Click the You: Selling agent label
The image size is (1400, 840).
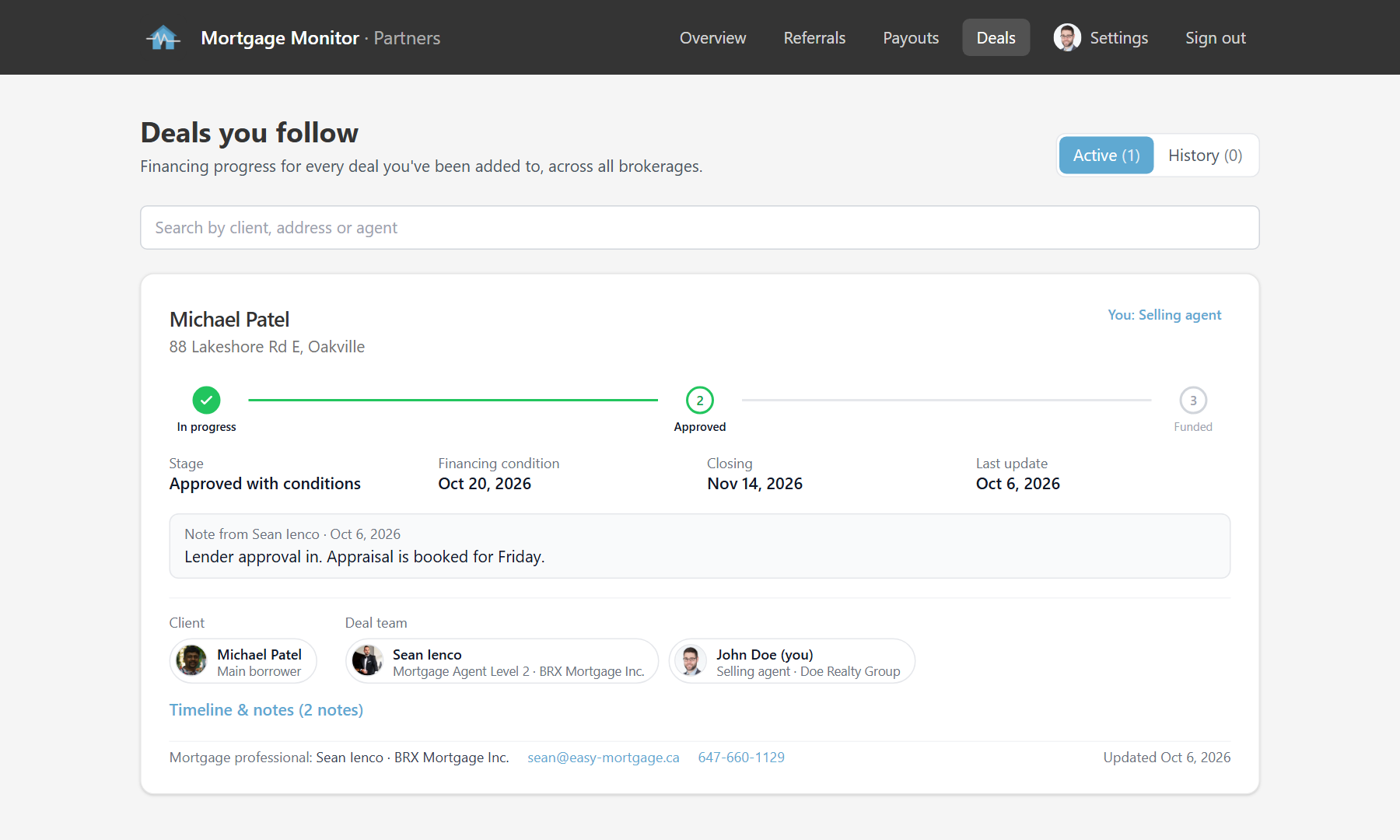pos(1164,315)
